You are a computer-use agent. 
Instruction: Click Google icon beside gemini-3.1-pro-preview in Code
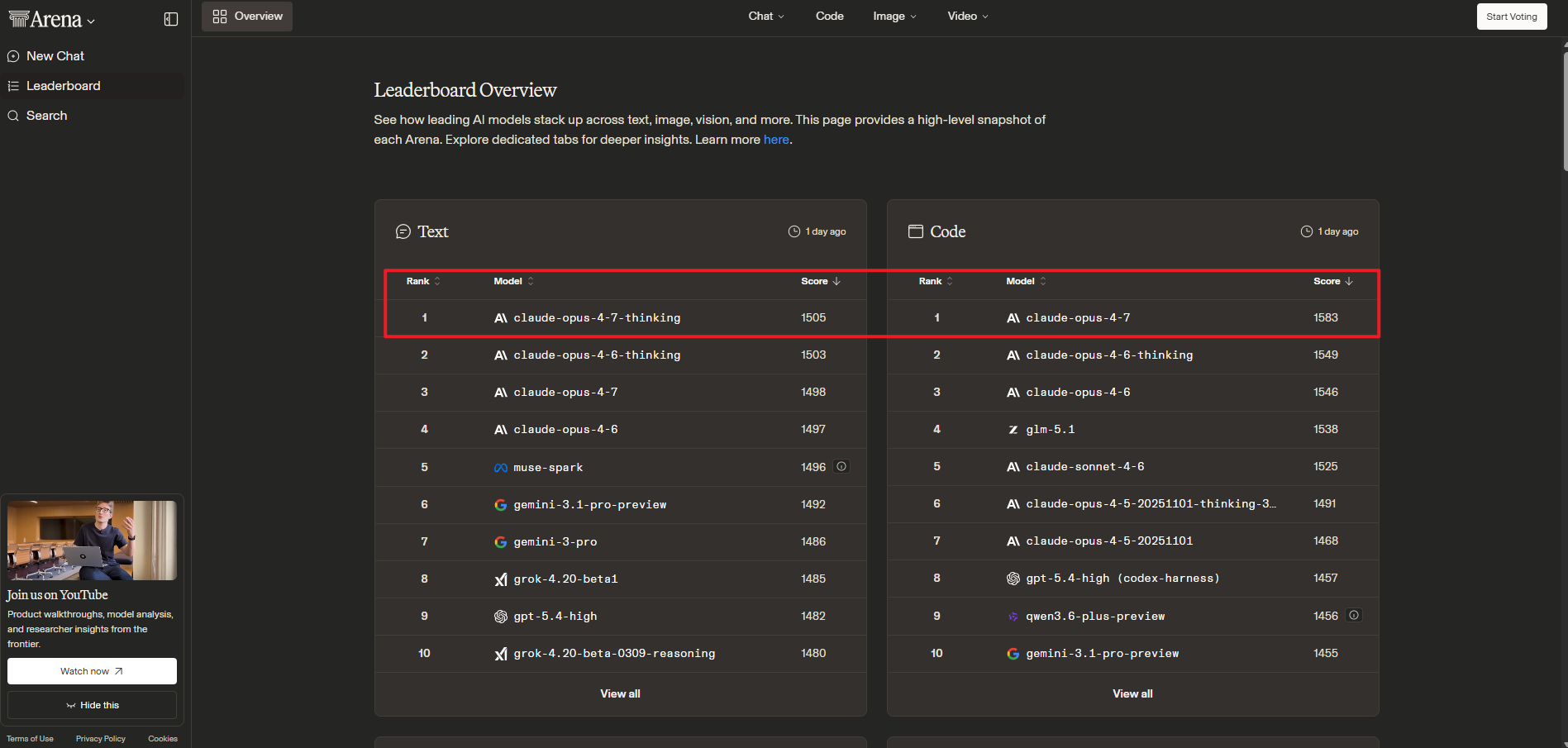point(1013,654)
